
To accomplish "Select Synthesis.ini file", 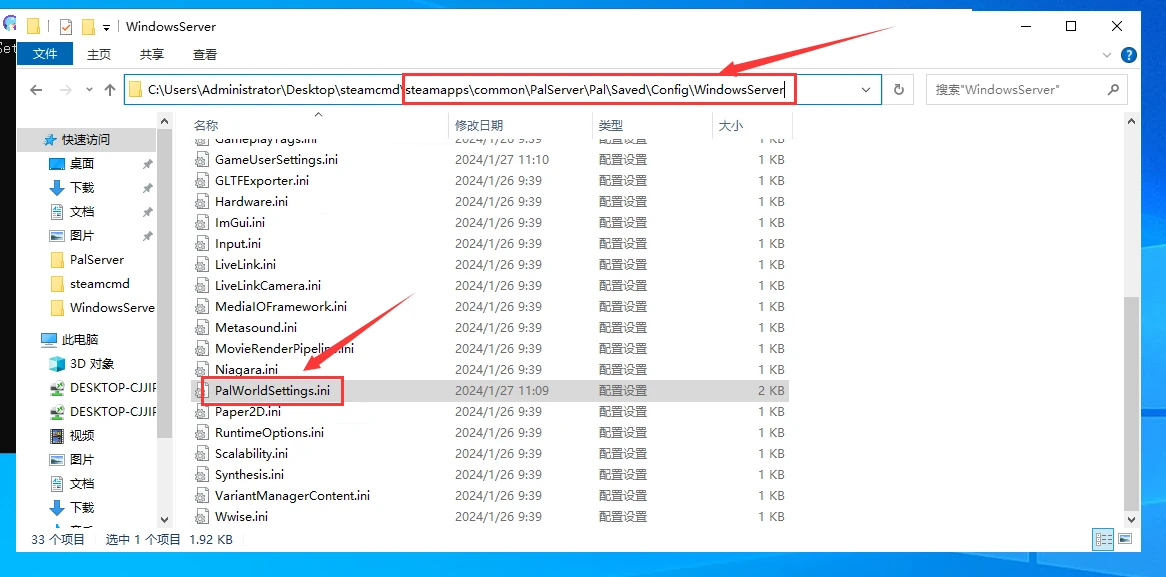I will tap(249, 474).
